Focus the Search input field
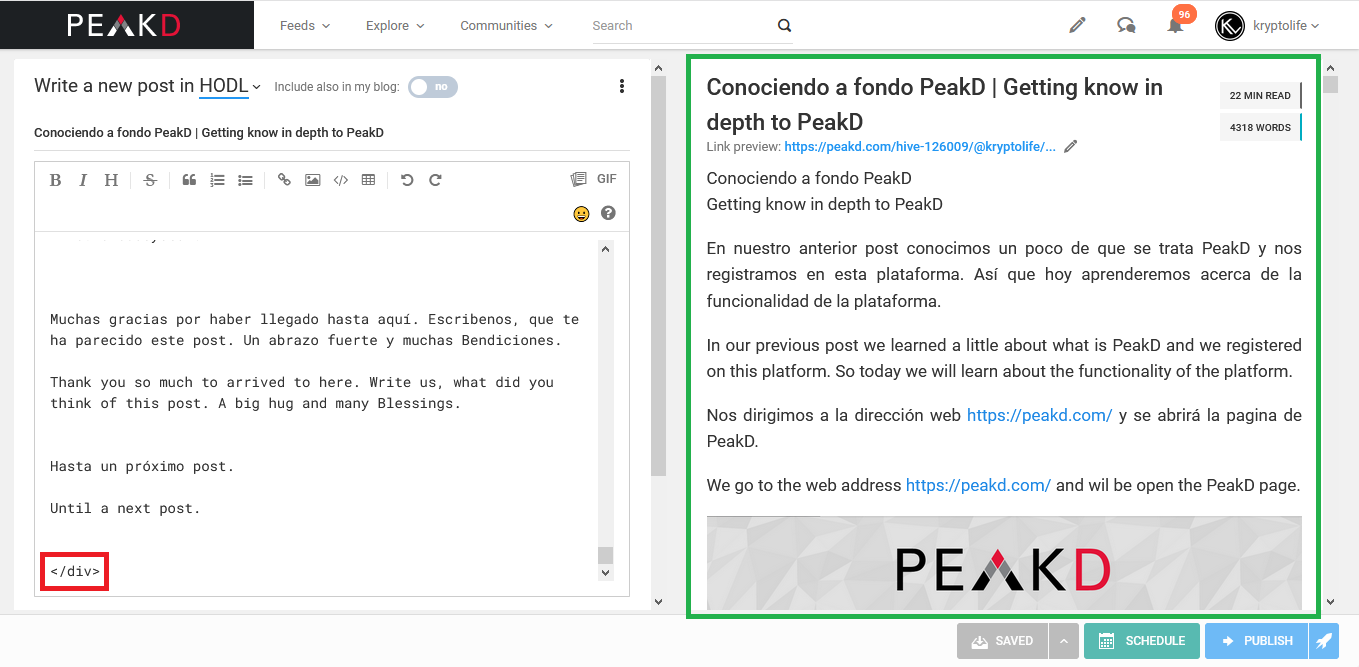This screenshot has width=1359, height=667. coord(680,26)
